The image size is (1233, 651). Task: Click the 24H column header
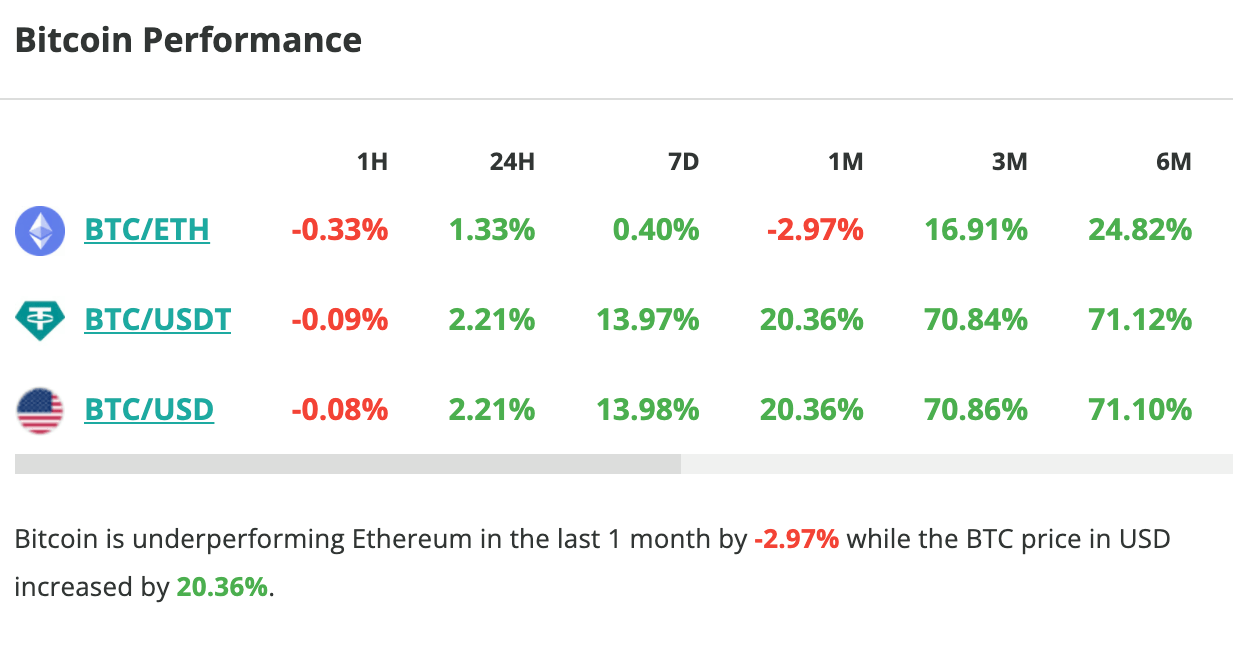[x=512, y=161]
